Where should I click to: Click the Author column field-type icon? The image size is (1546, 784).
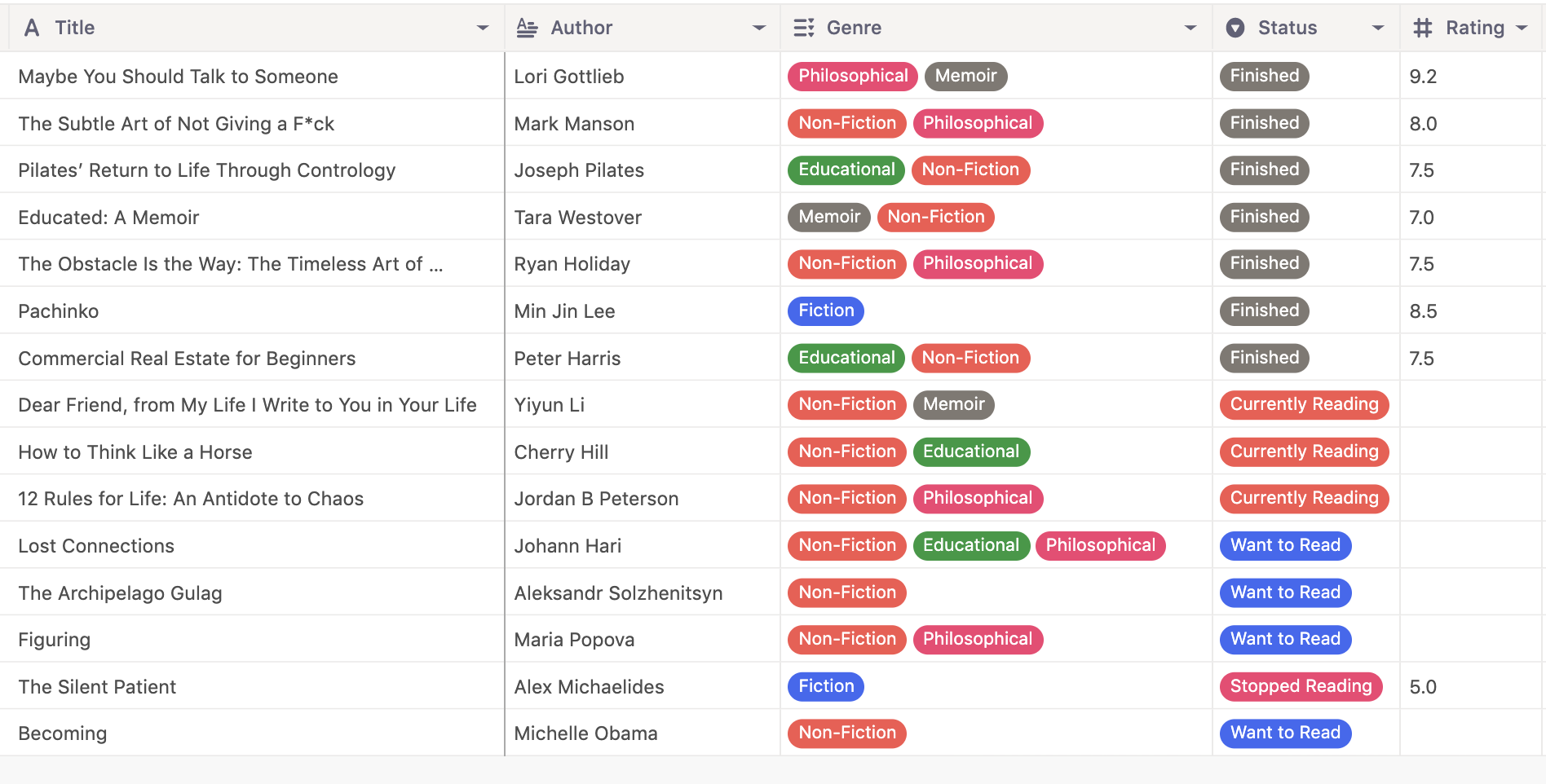(528, 28)
